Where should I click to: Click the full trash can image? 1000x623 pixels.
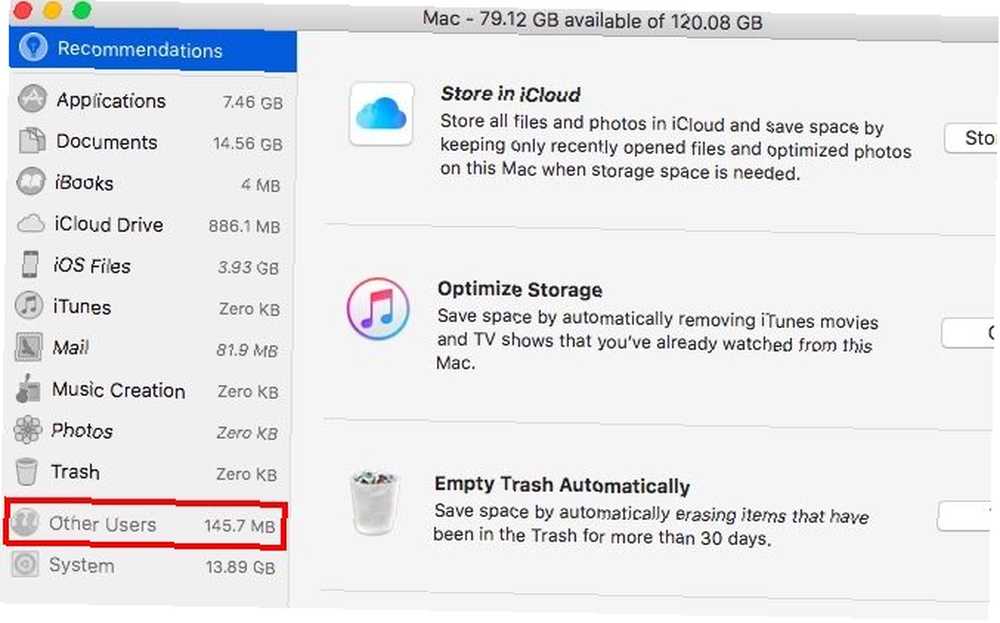pos(374,502)
